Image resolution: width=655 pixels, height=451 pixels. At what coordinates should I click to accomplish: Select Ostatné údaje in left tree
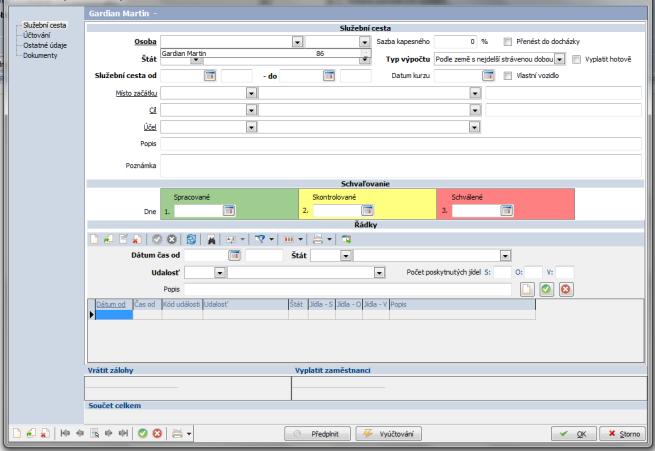coord(45,45)
